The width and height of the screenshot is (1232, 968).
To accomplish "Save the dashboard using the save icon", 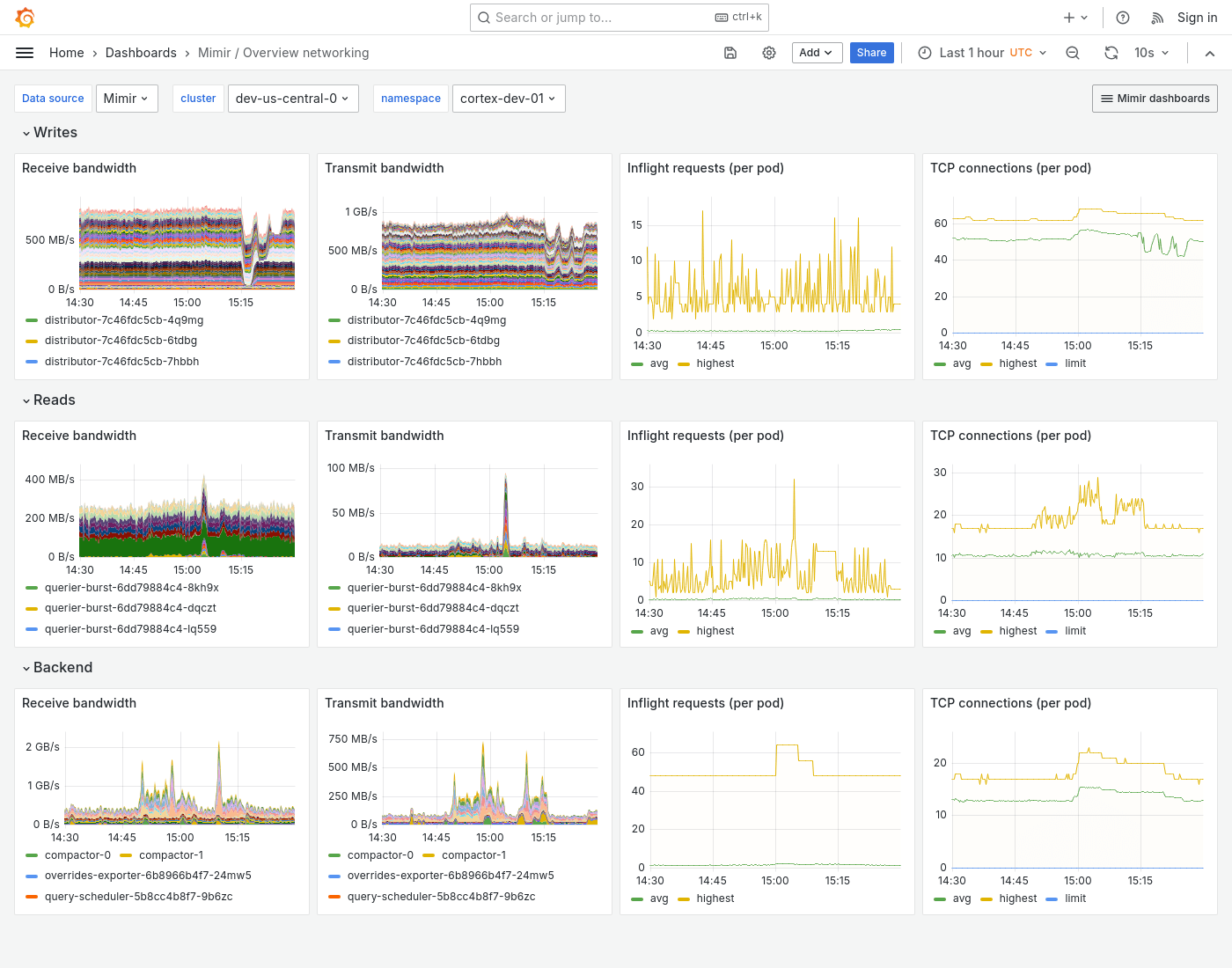I will (730, 53).
